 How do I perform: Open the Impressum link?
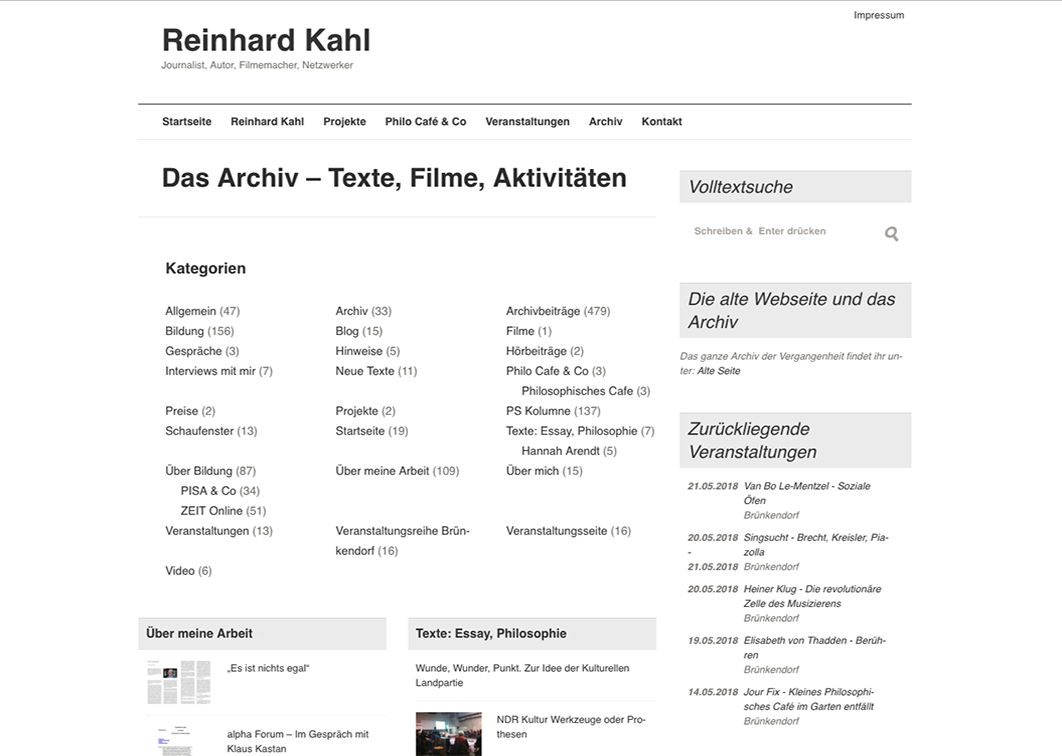point(878,15)
